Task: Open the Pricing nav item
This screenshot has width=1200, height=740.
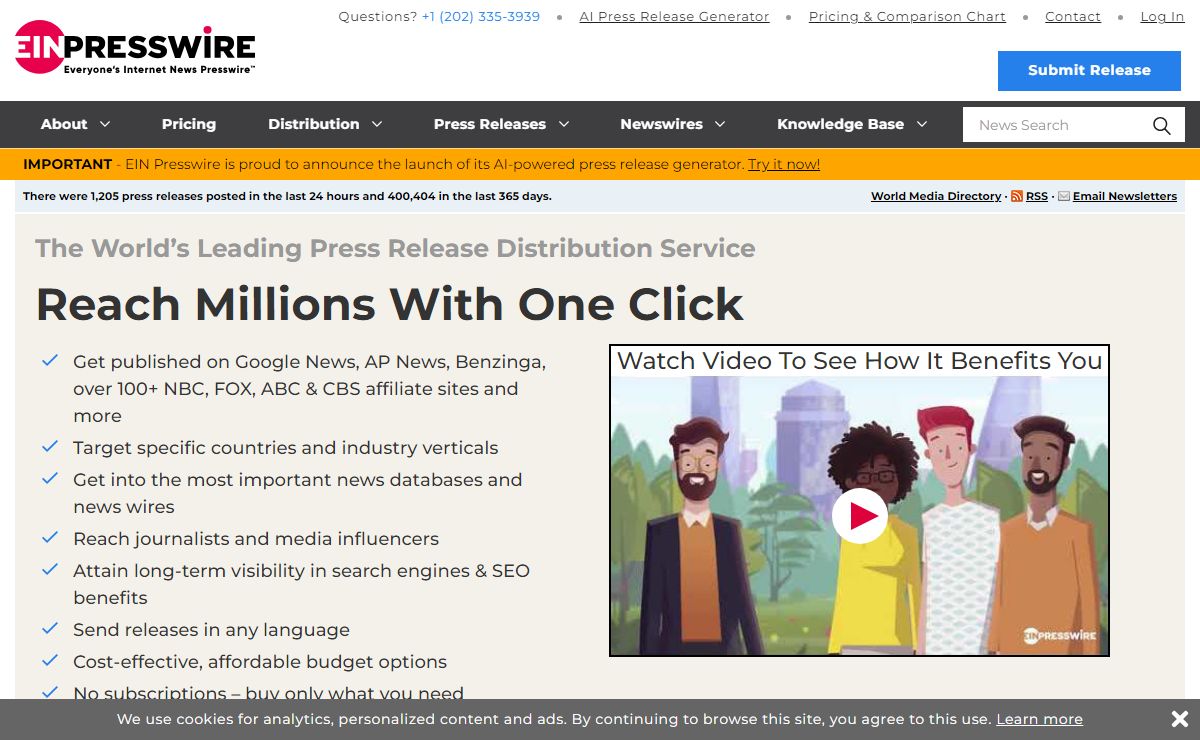Action: (189, 124)
